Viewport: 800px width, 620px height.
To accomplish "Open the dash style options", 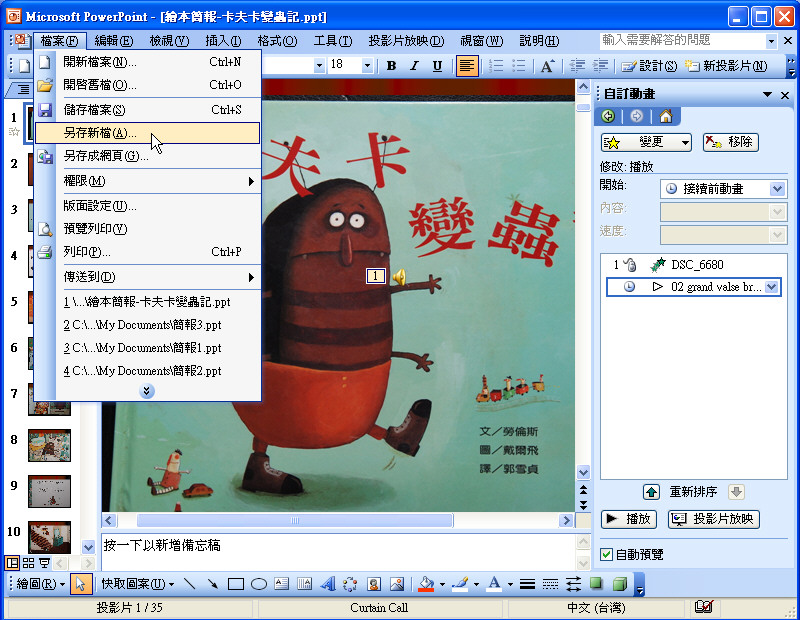I will point(551,584).
